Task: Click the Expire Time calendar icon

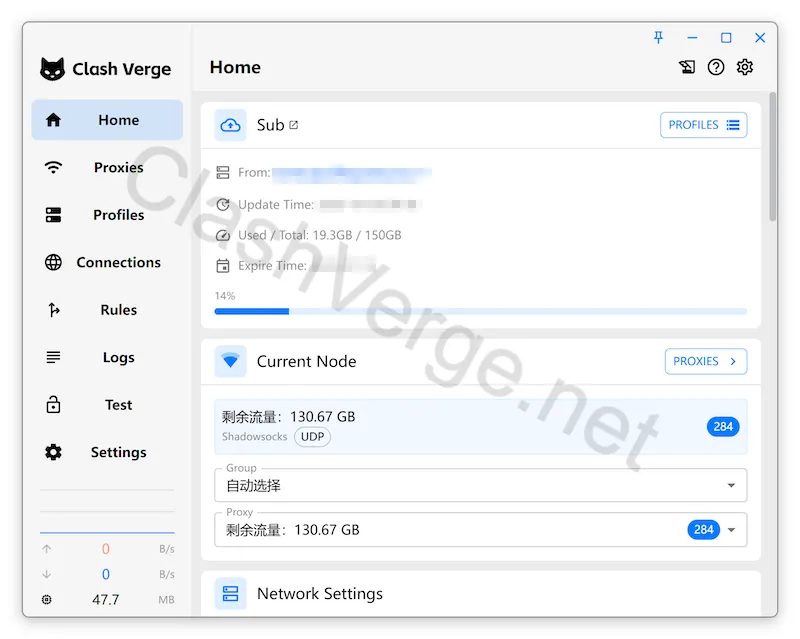Action: [x=223, y=266]
